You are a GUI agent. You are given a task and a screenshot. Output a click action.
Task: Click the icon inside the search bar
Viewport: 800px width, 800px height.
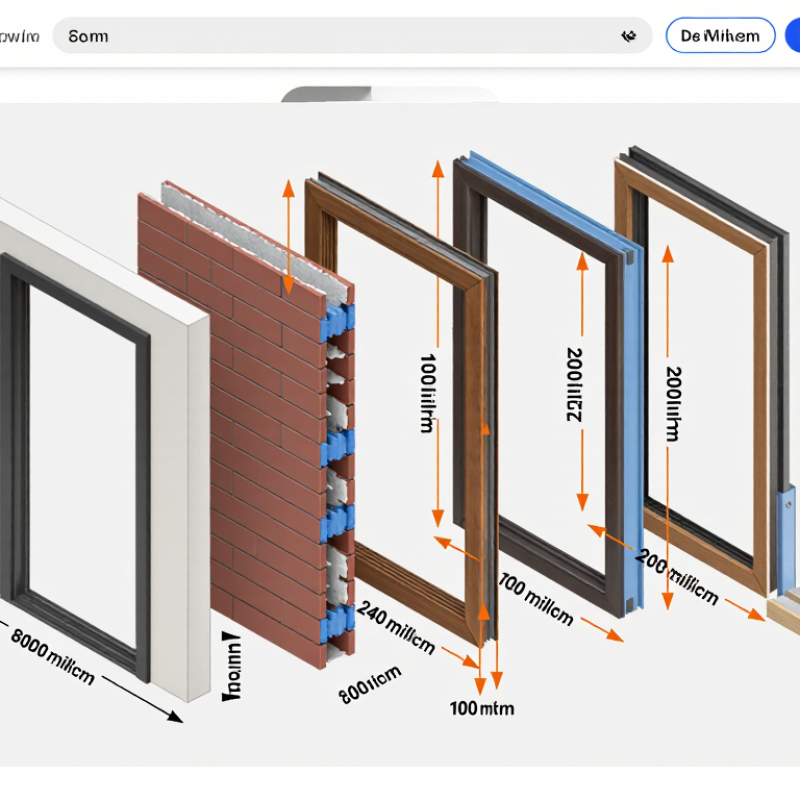click(x=629, y=36)
